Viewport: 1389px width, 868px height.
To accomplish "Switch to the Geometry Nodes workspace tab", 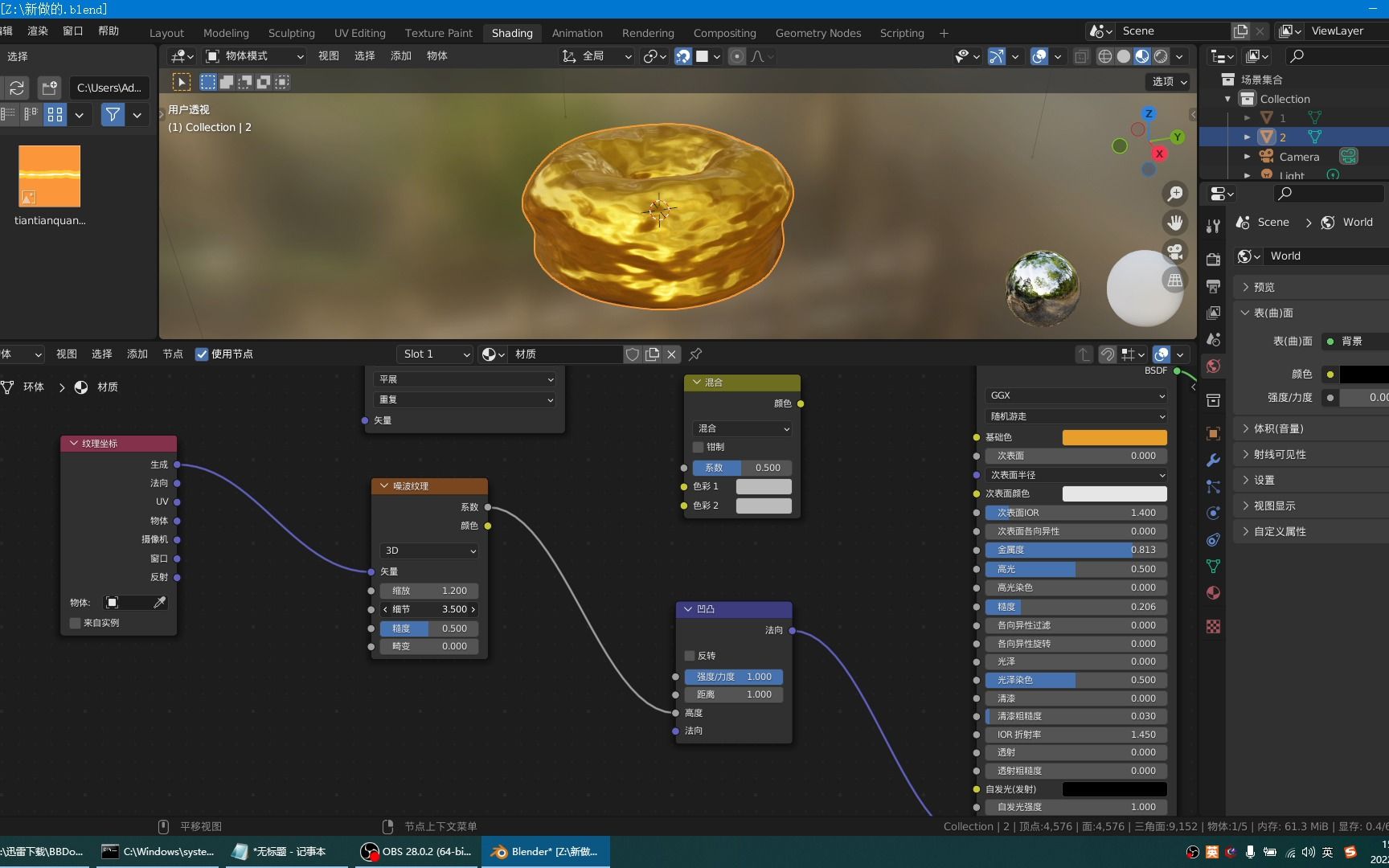I will [817, 33].
